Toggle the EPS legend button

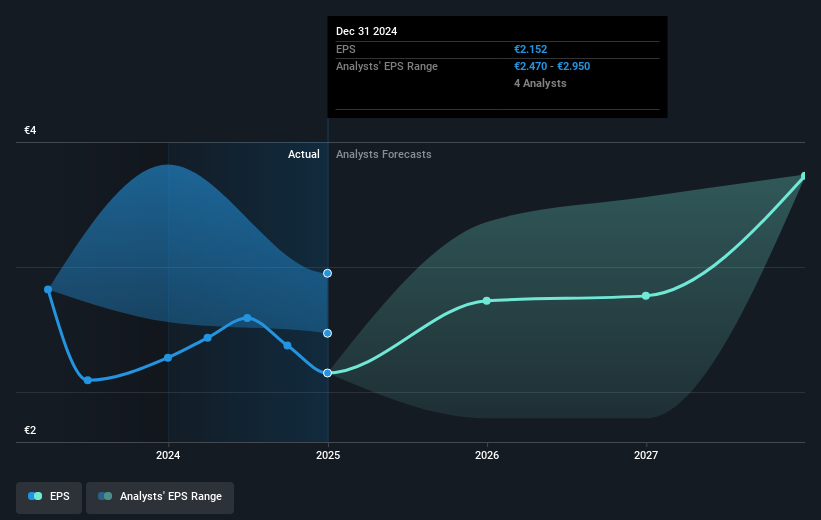(49, 497)
